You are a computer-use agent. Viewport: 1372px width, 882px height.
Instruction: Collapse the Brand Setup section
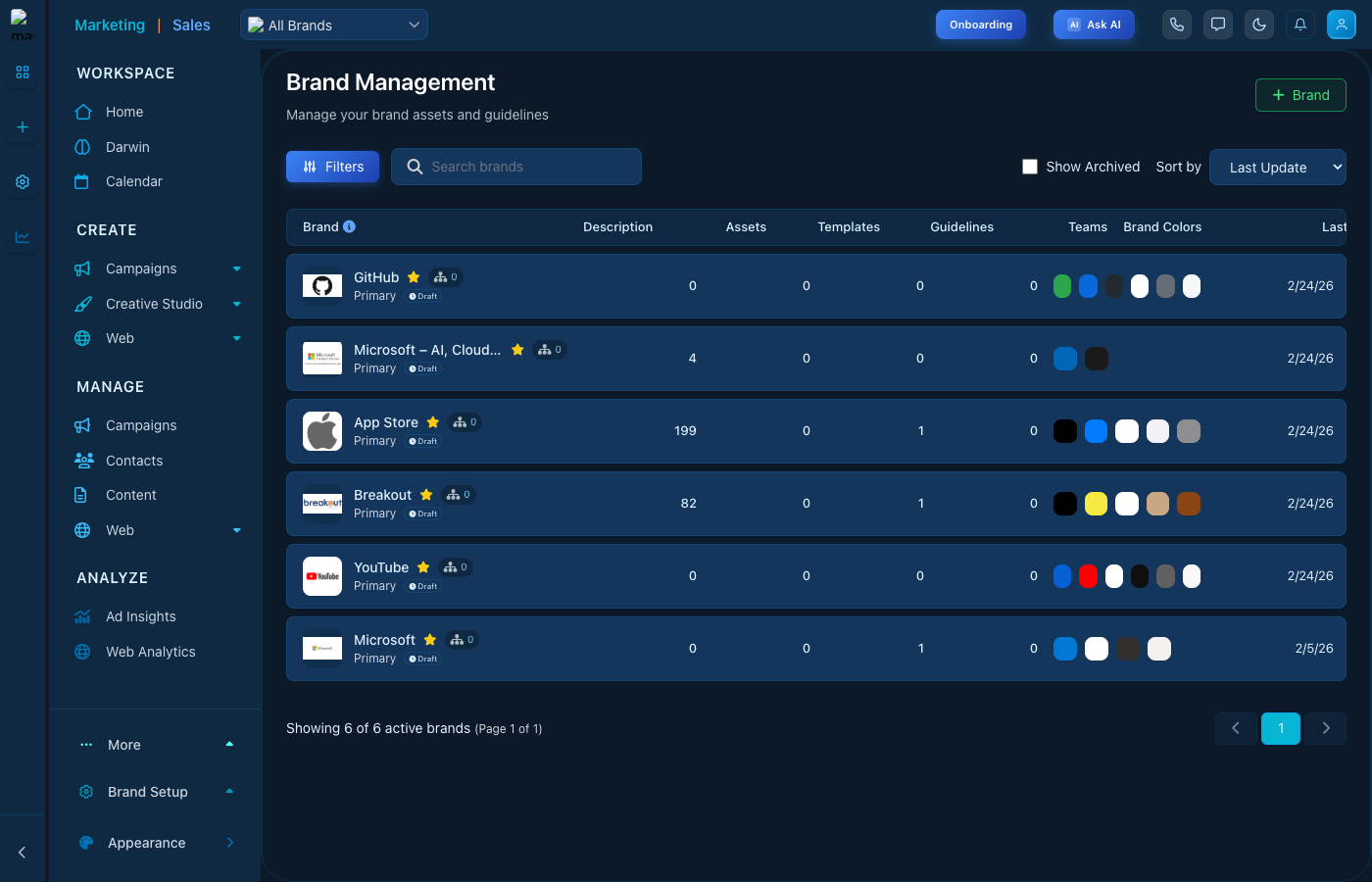coord(229,792)
